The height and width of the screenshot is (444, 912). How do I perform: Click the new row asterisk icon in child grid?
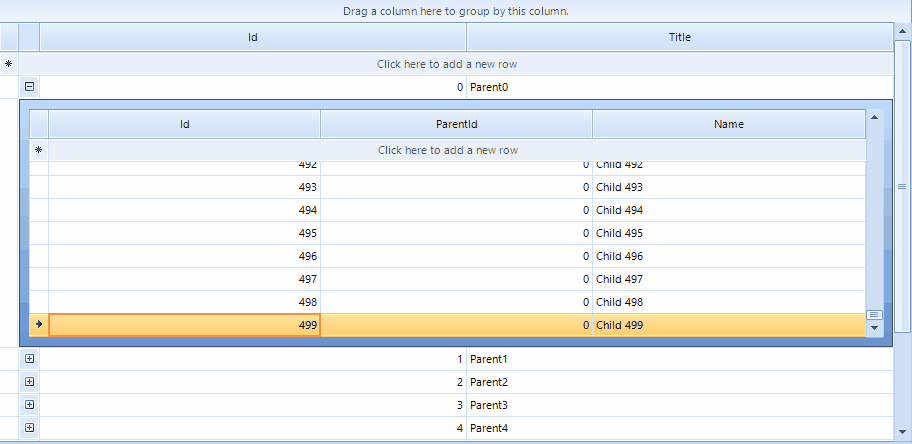(39, 150)
